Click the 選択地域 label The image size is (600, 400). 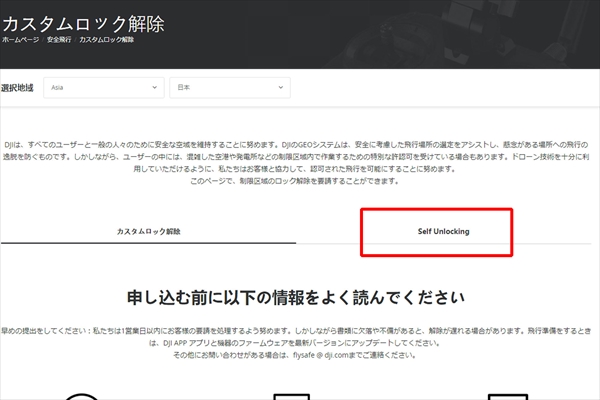[x=17, y=88]
